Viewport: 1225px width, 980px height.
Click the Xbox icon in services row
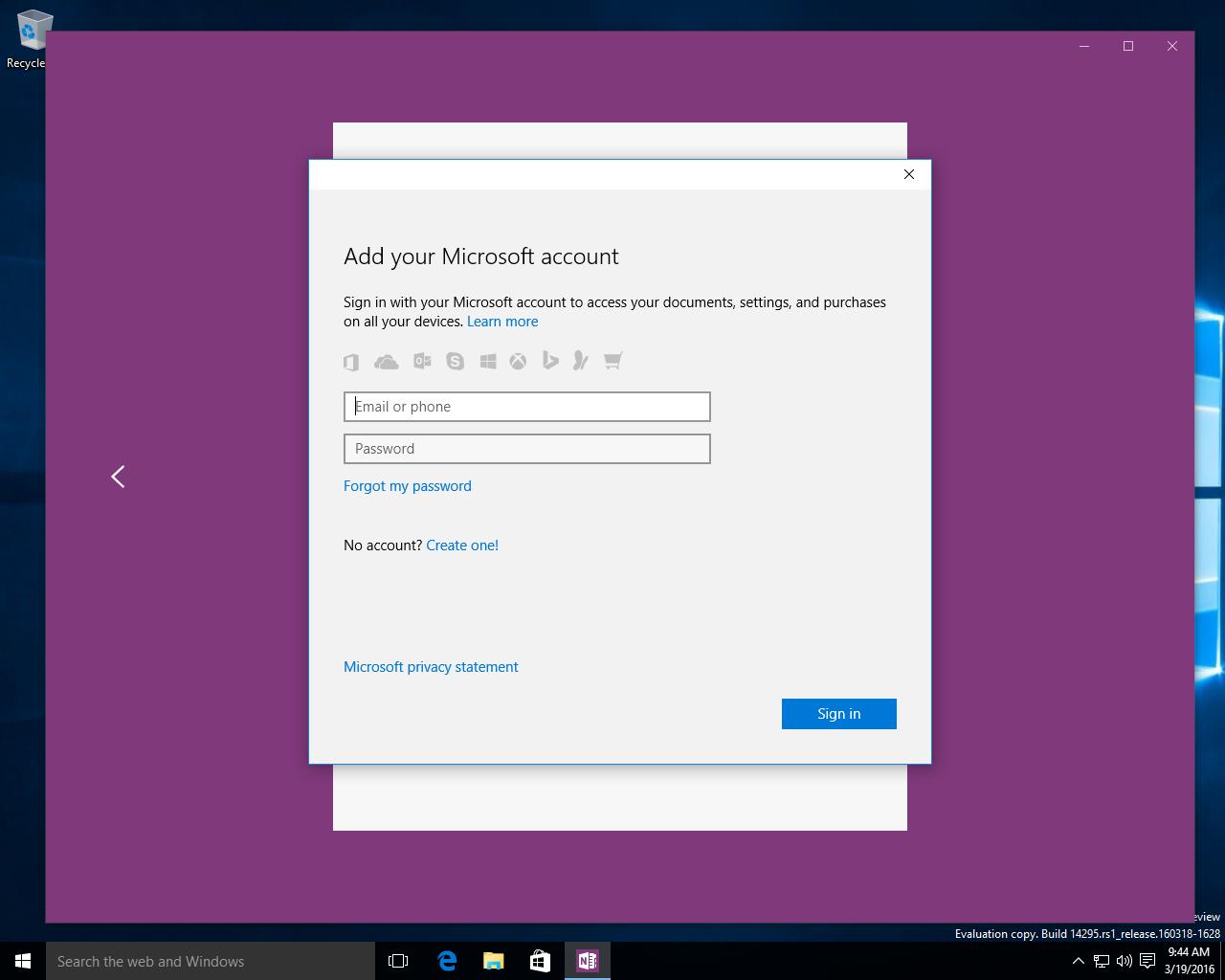pyautogui.click(x=518, y=361)
